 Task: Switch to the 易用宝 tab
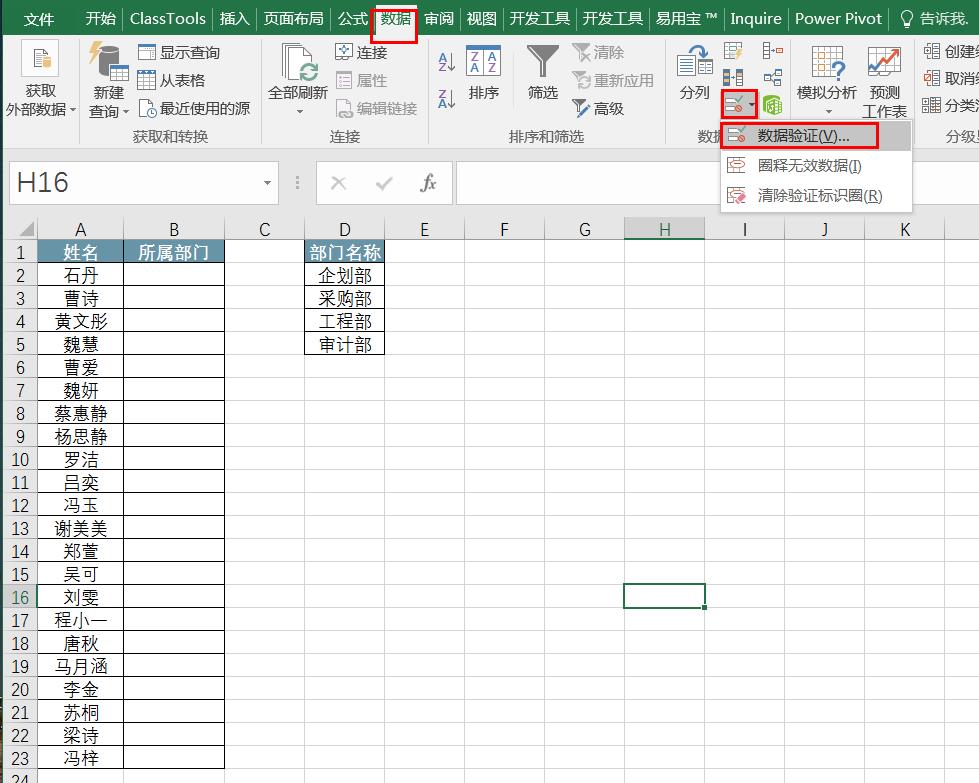(x=686, y=19)
